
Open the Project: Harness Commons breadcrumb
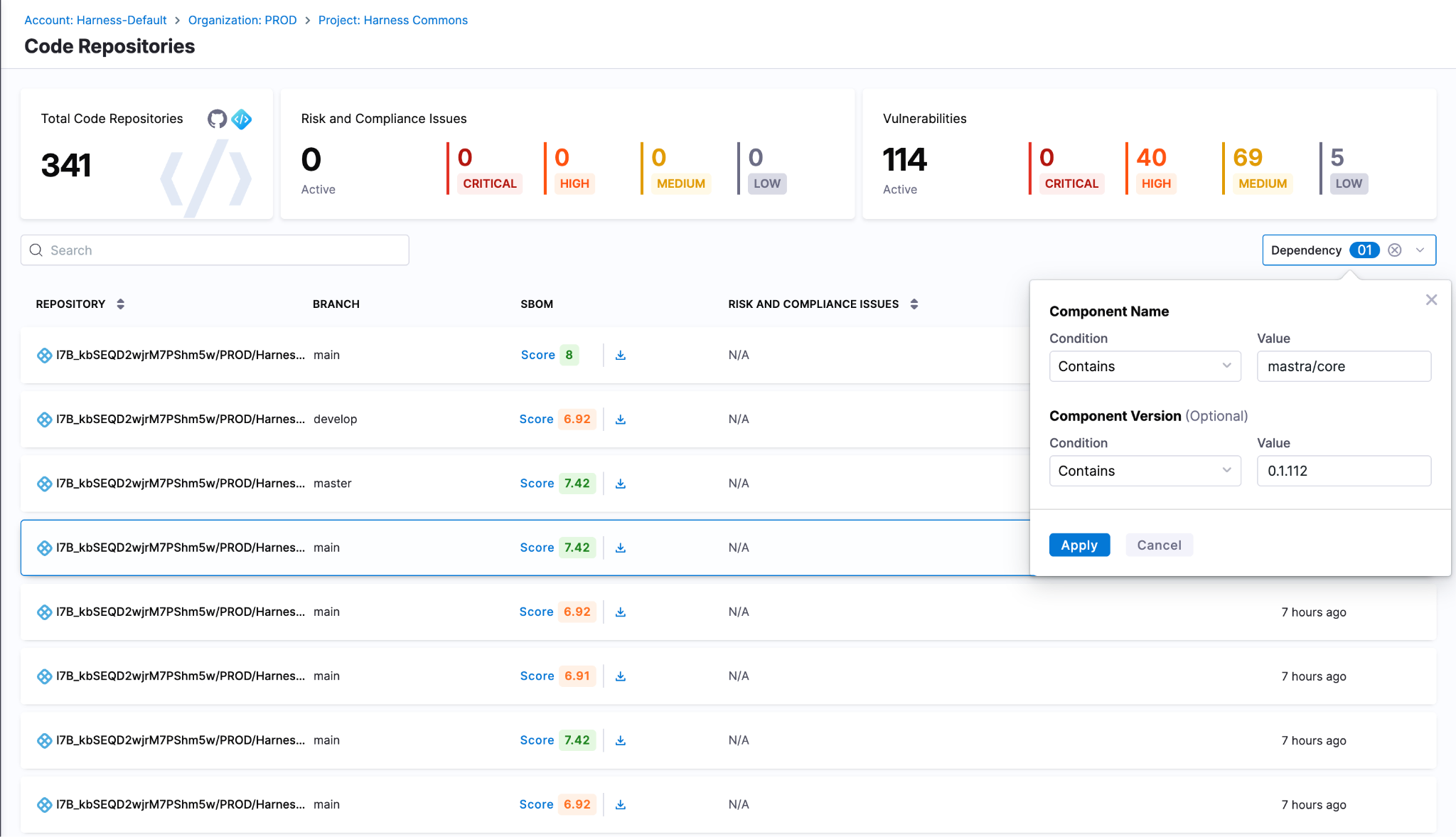[x=393, y=20]
